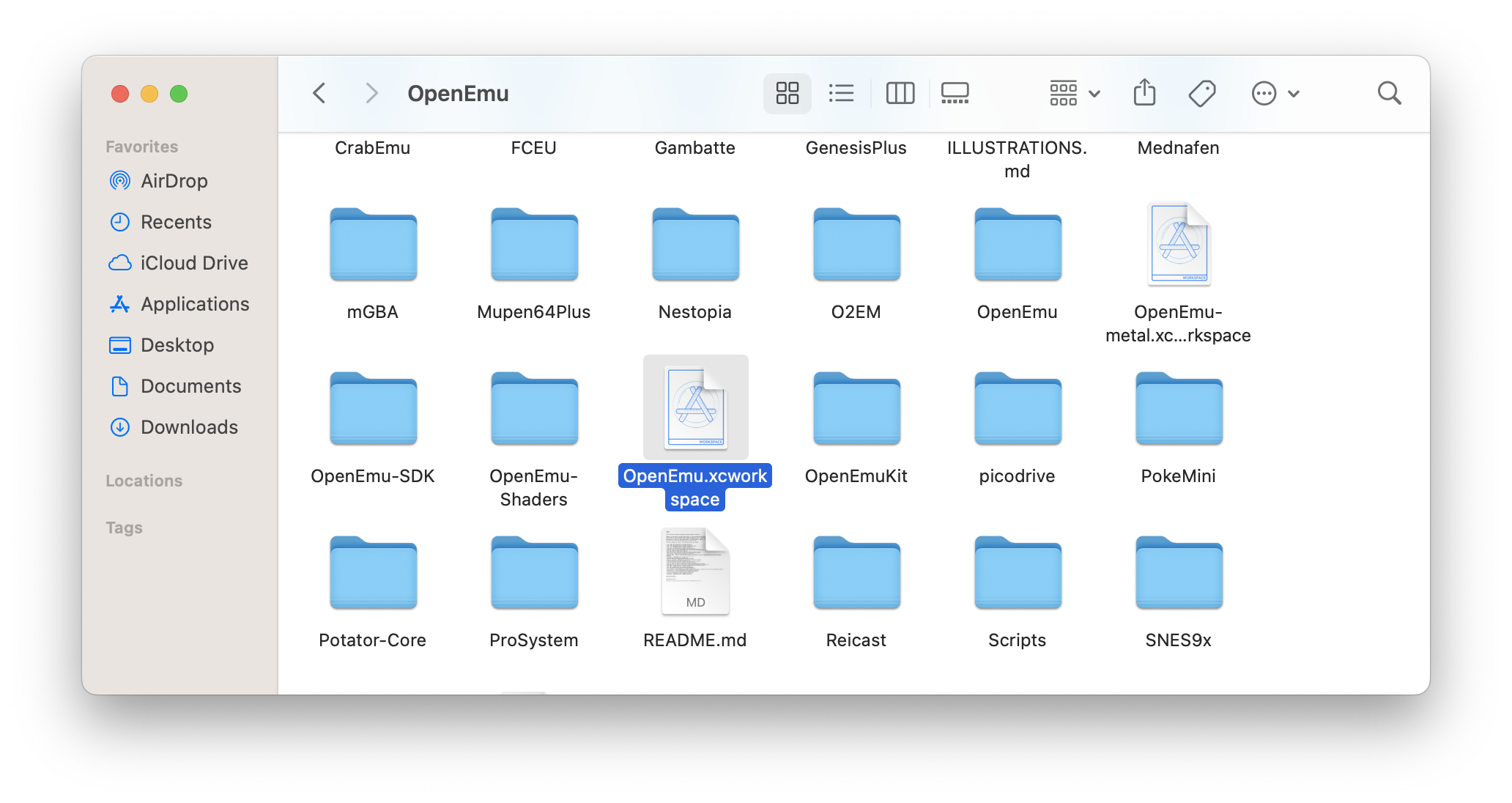Open the OpenEmu.xcworkspace file
Viewport: 1512px width, 803px height.
click(697, 409)
